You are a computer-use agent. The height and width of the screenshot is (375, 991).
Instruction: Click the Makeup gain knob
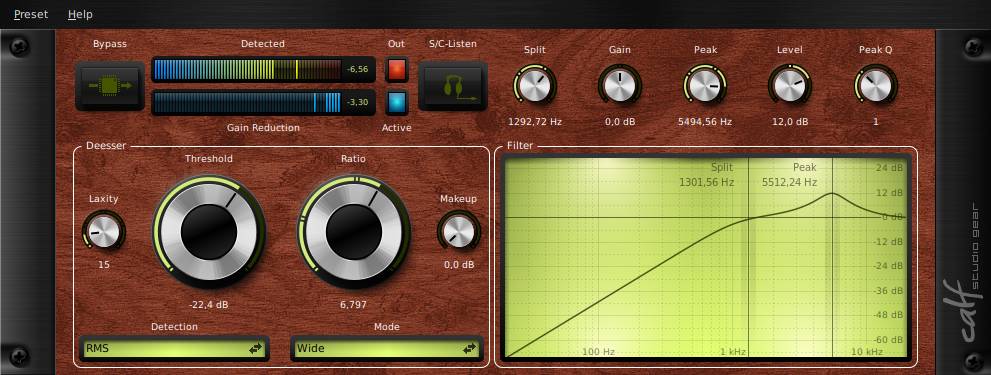(x=459, y=231)
